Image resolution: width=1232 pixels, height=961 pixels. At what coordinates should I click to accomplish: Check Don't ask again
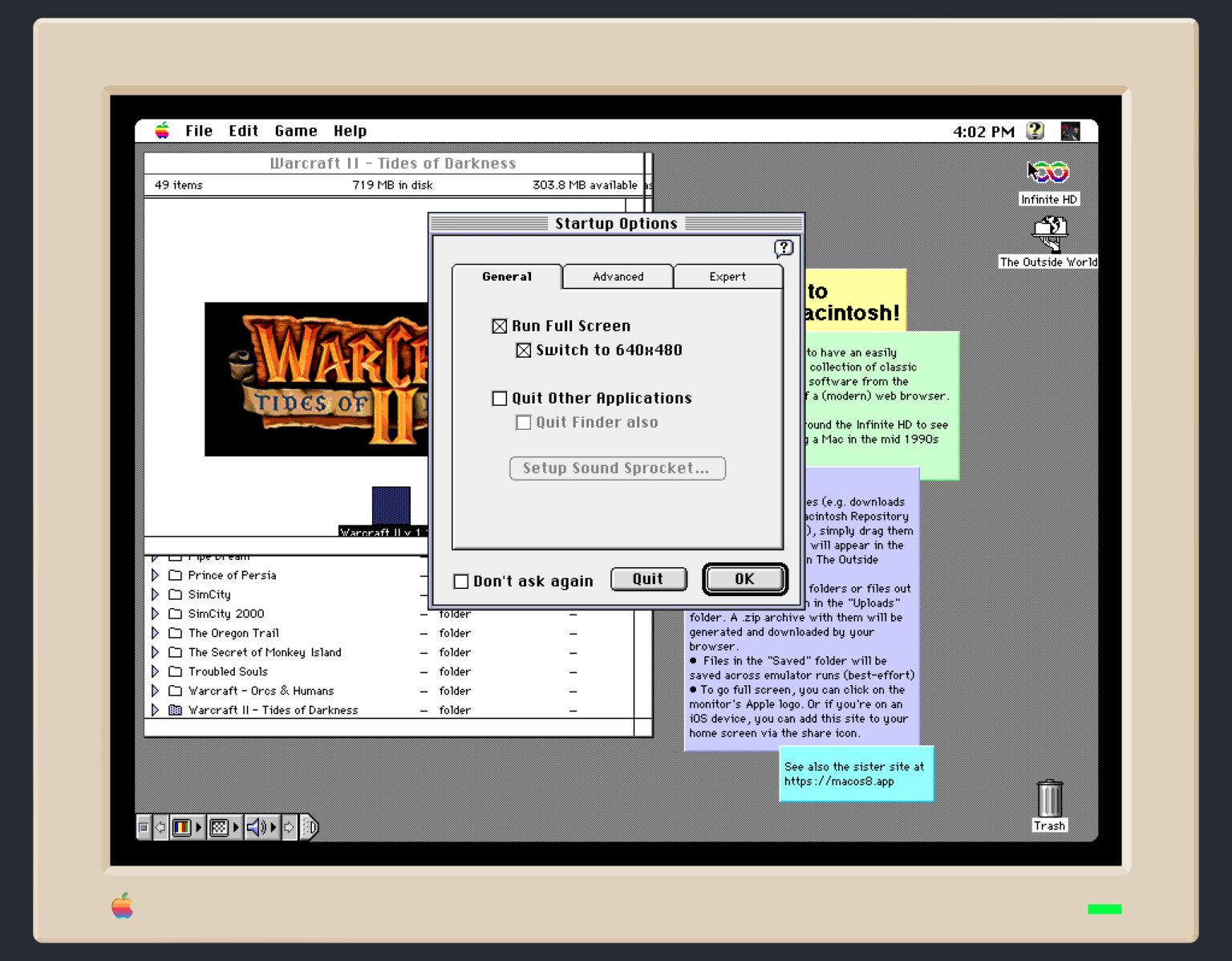click(x=461, y=581)
